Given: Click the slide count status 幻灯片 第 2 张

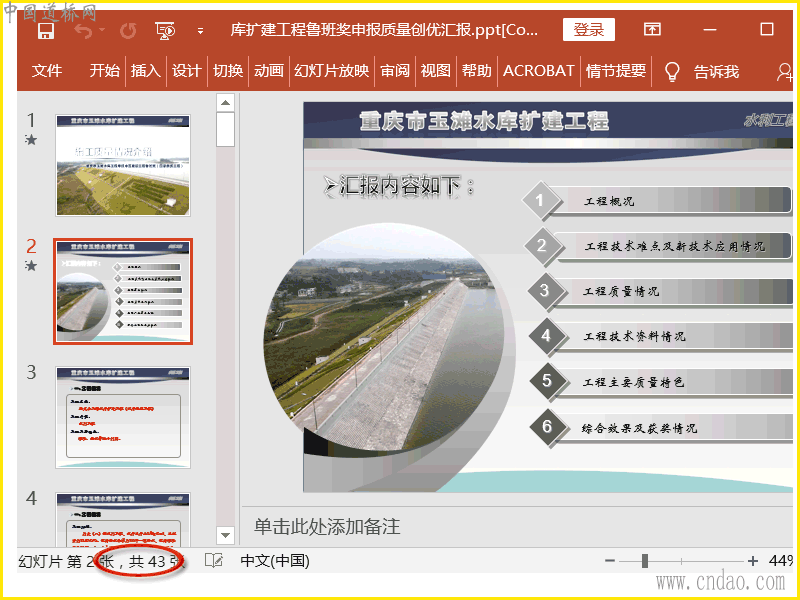Looking at the screenshot, I should 56,562.
